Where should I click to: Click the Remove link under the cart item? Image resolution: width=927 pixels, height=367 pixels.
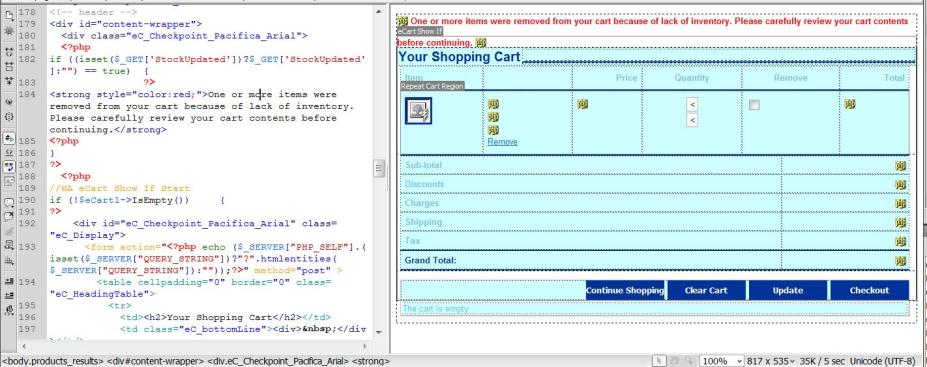(502, 142)
